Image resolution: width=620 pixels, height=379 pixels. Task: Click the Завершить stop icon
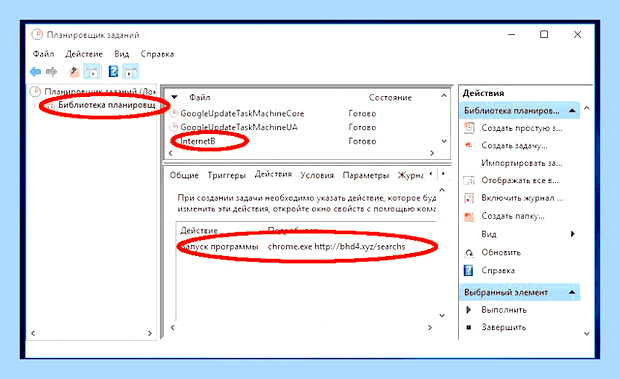pyautogui.click(x=469, y=327)
